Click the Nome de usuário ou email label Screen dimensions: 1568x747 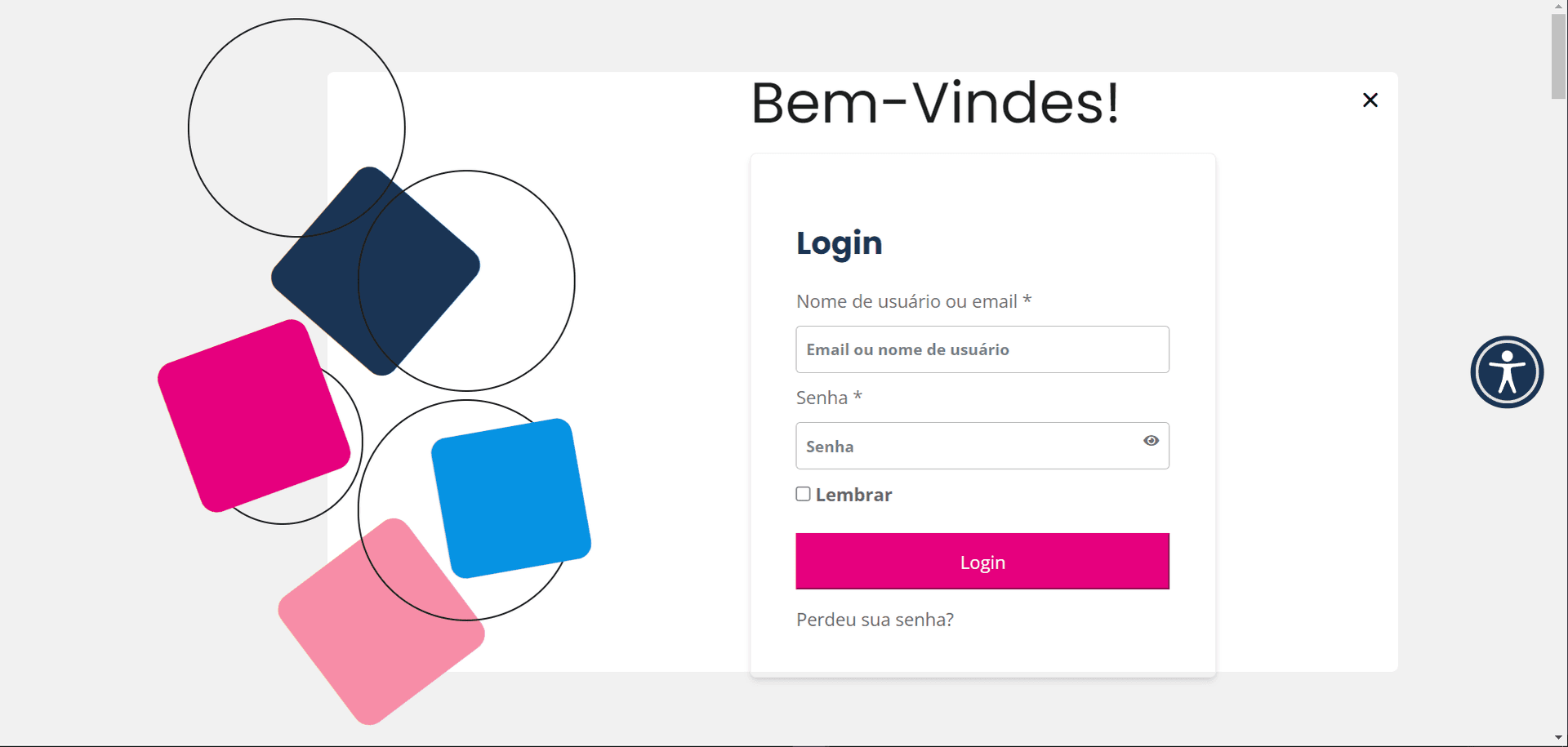(914, 301)
